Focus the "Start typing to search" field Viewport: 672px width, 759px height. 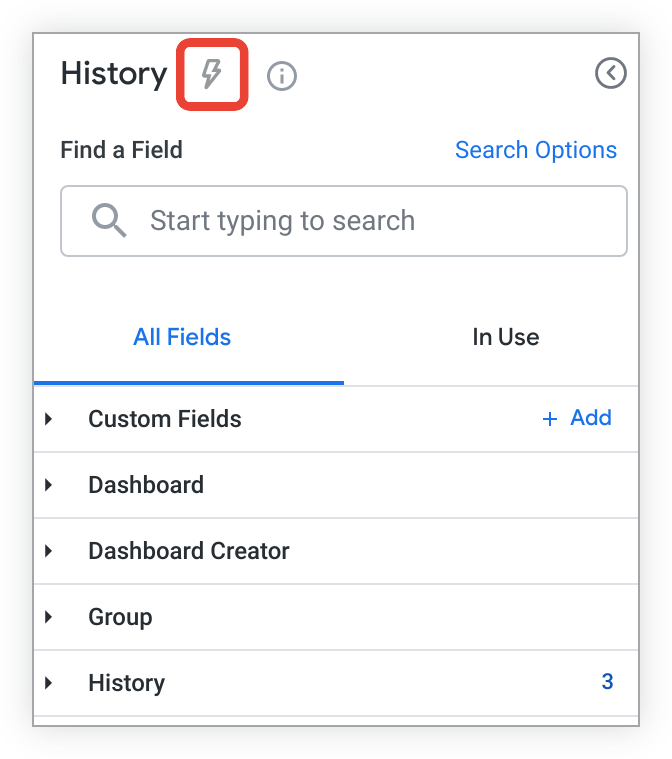[x=380, y=221]
